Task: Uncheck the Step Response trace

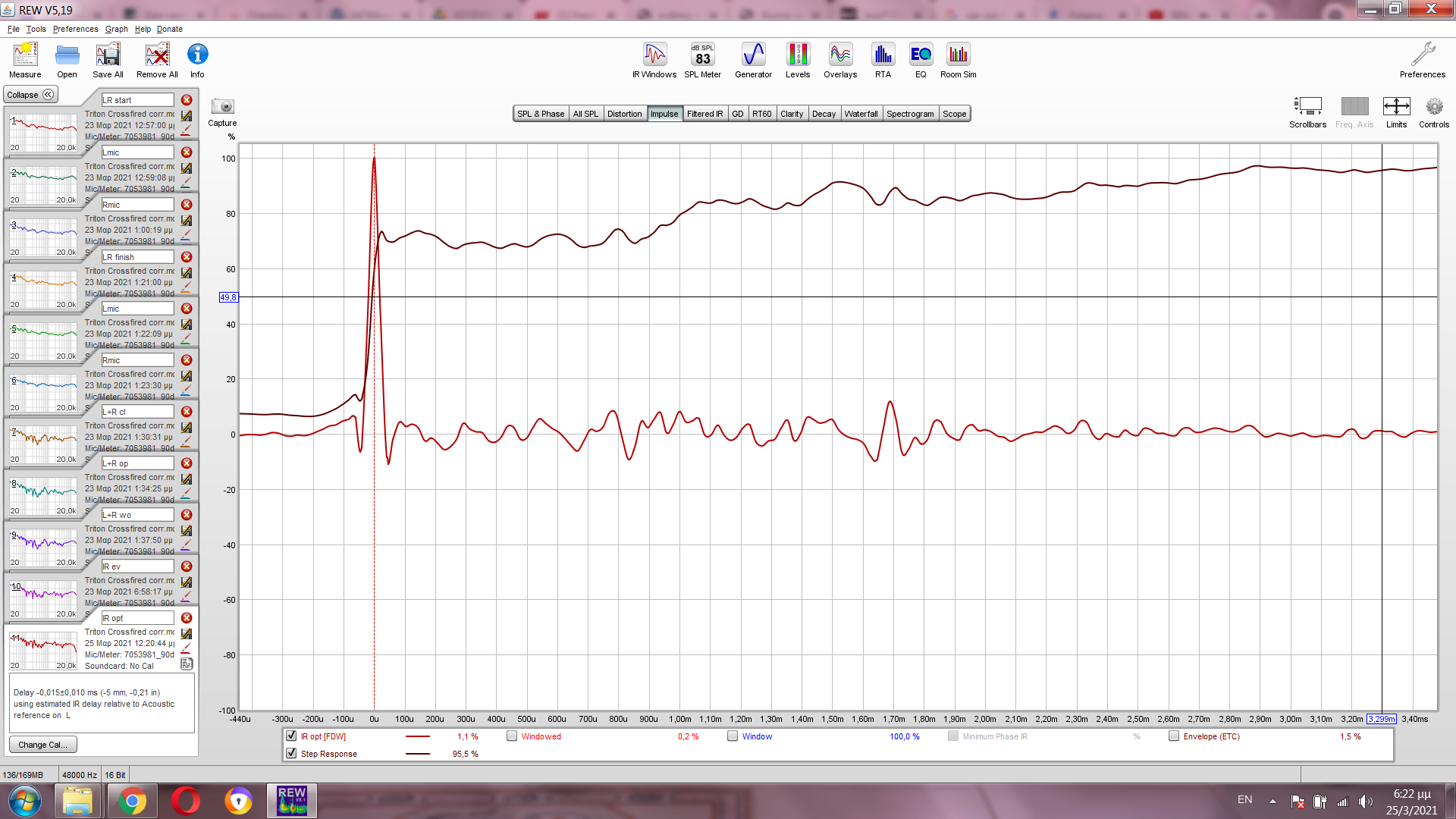Action: coord(291,753)
